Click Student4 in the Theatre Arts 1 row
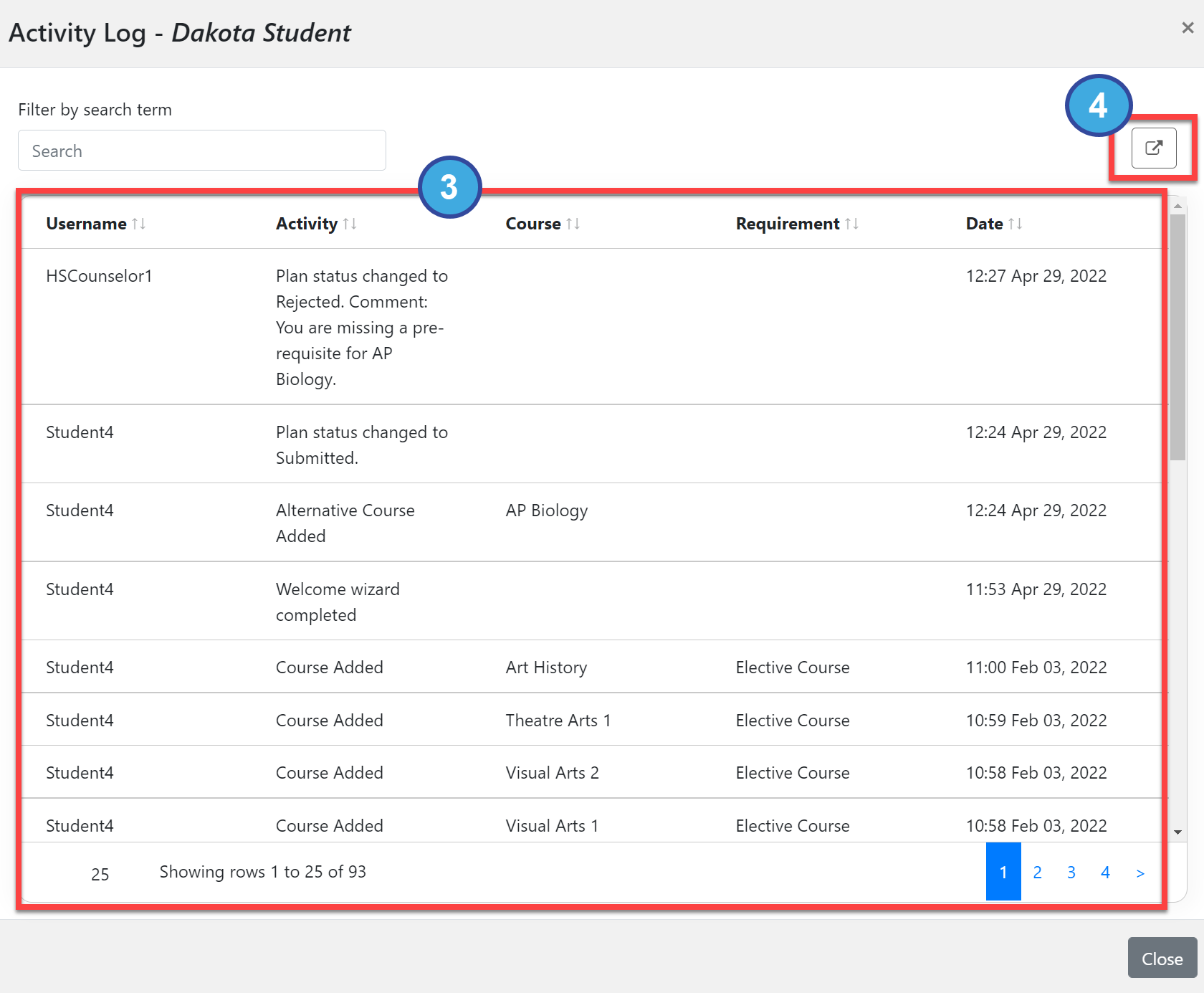The width and height of the screenshot is (1204, 993). (80, 721)
